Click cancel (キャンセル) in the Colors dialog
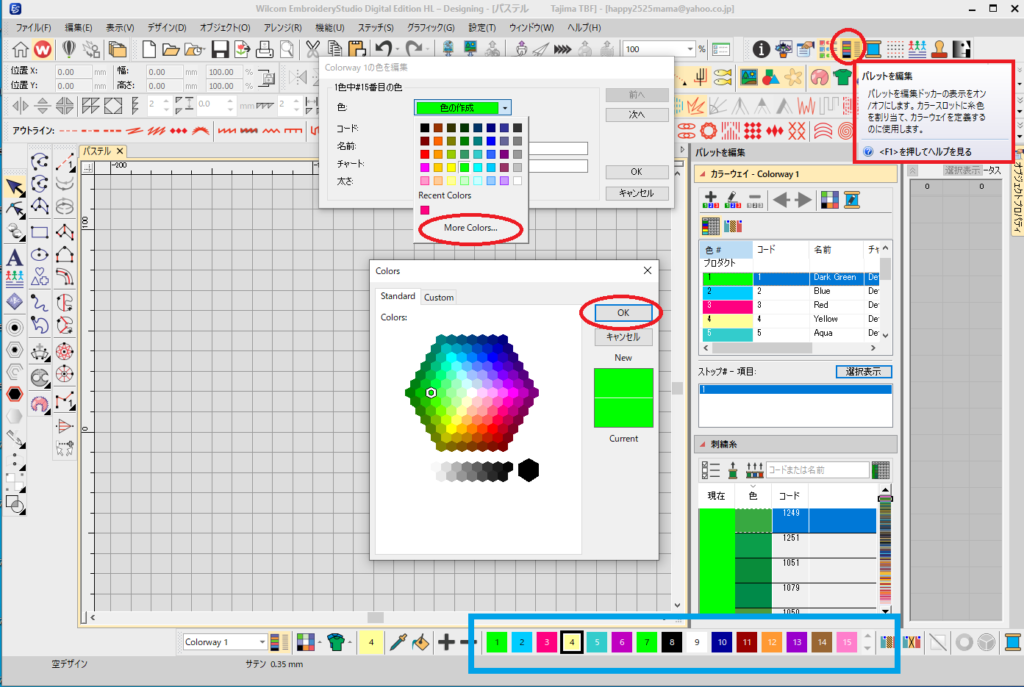 (623, 337)
